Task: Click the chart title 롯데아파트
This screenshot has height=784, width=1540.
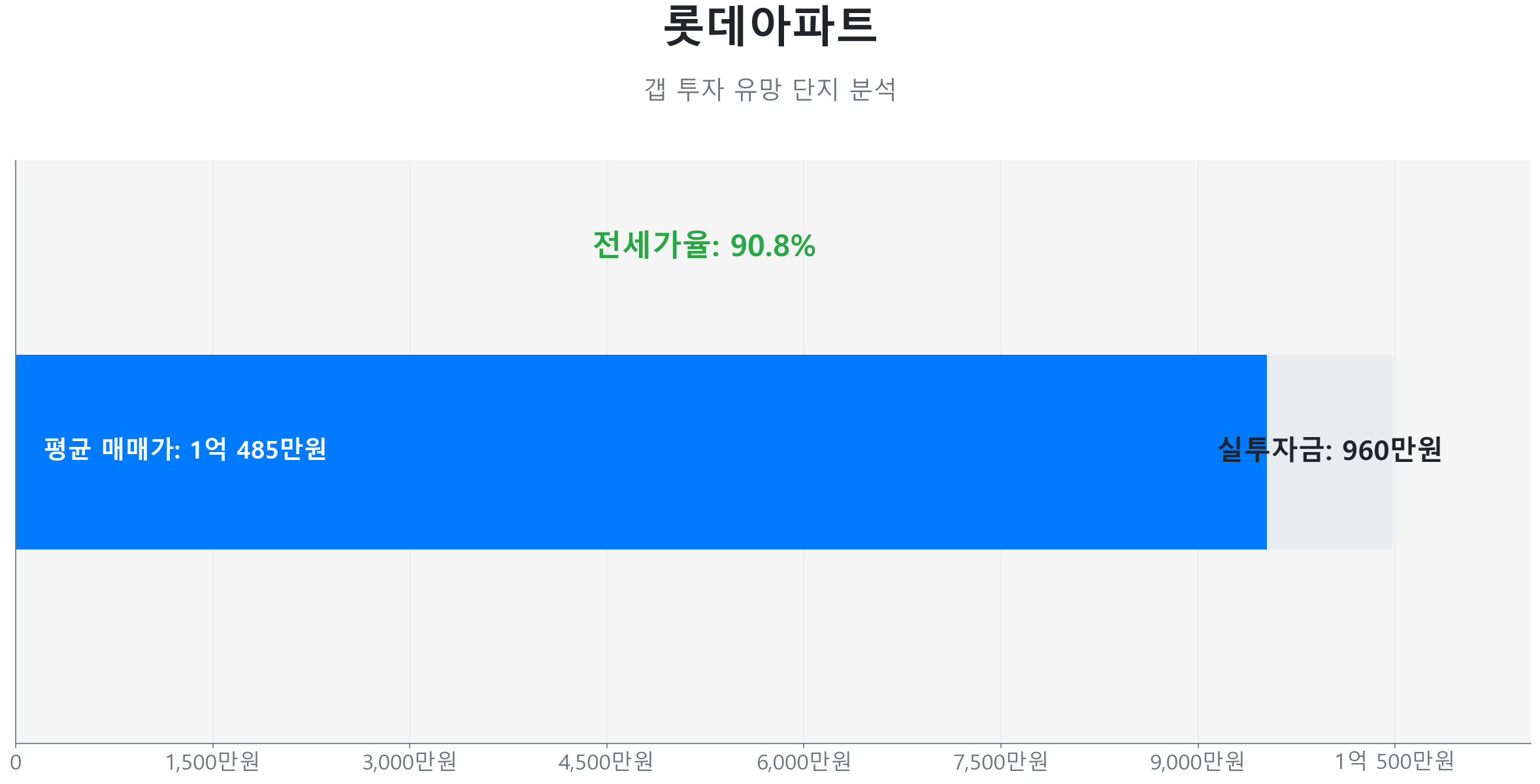Action: coord(770,27)
